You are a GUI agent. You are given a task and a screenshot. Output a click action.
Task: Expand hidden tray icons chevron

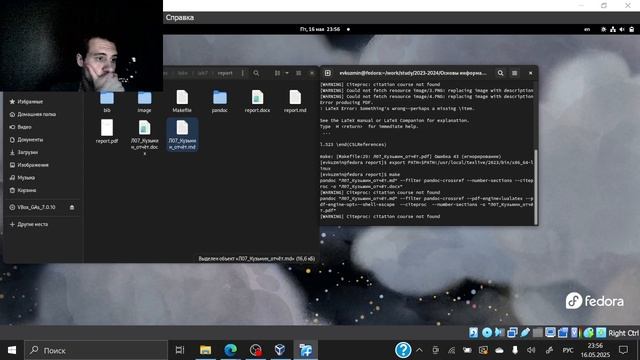click(x=419, y=350)
